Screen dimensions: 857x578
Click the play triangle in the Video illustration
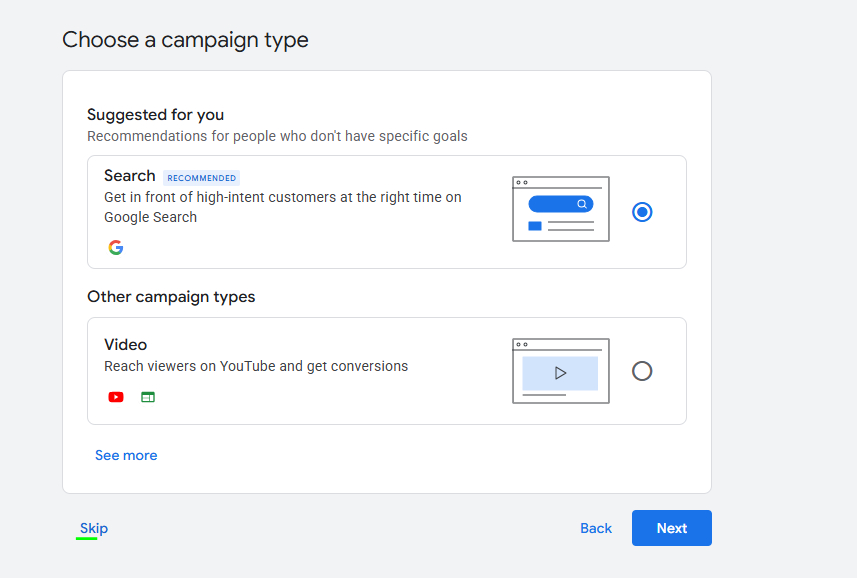(560, 373)
